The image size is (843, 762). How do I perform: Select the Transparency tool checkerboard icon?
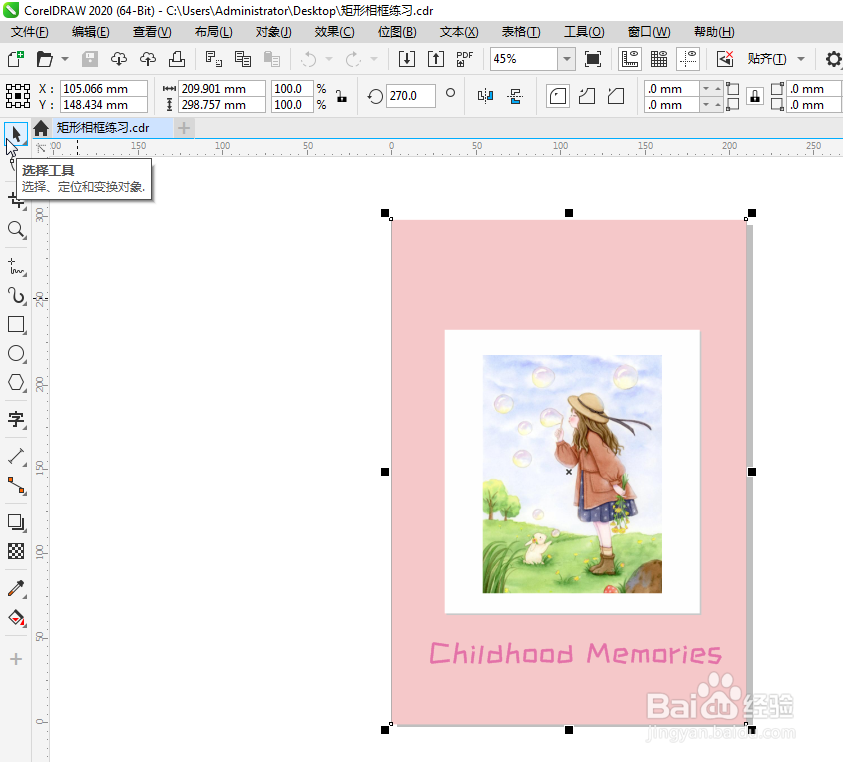click(16, 551)
